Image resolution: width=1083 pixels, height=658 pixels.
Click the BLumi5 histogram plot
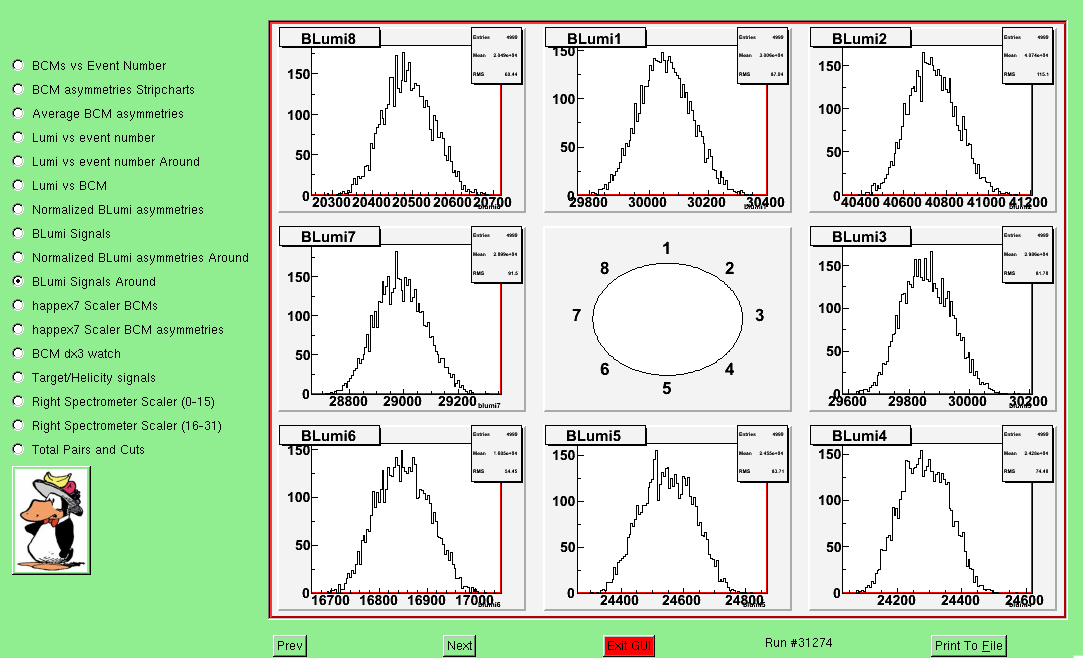667,518
